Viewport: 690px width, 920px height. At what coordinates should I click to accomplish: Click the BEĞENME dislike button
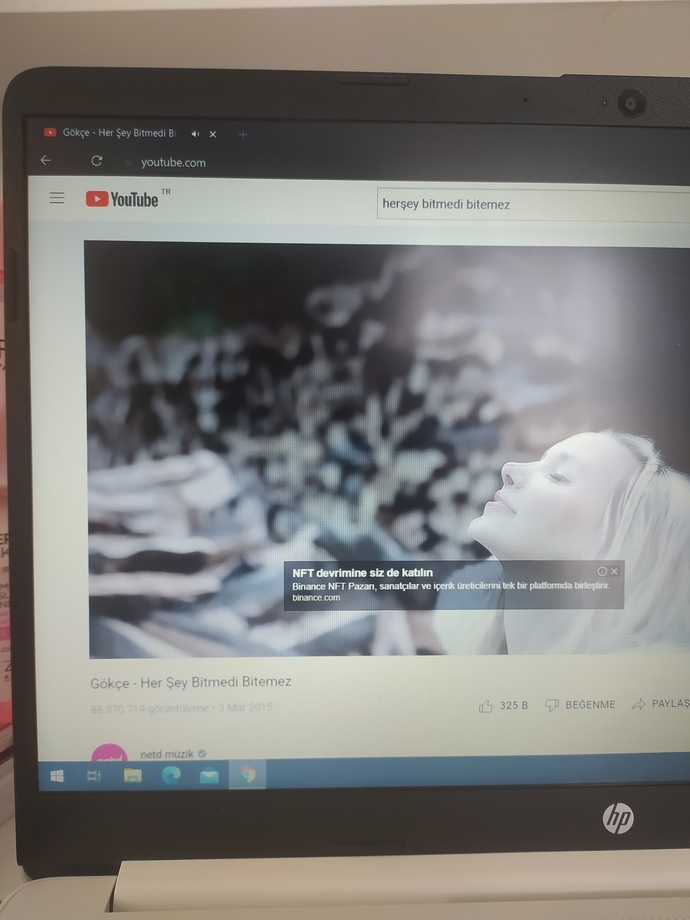(x=580, y=704)
